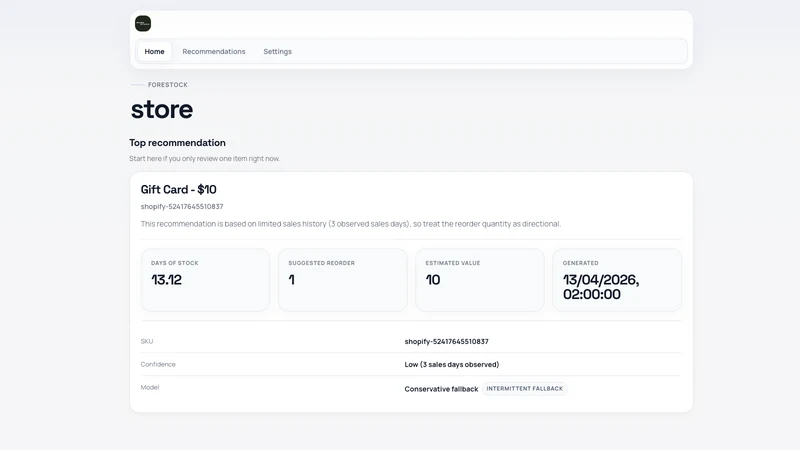Click the SKU row label
The width and height of the screenshot is (800, 450).
[x=147, y=341]
